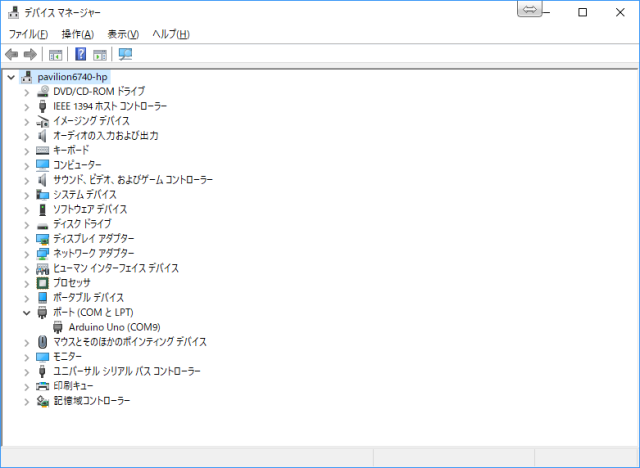Select the Arduino Uno (COM9) entry
Viewport: 640px width, 468px height.
[x=114, y=327]
